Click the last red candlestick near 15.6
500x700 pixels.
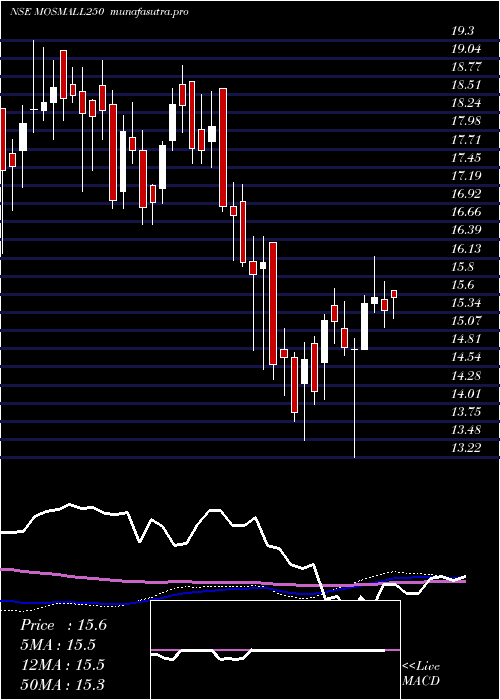[394, 294]
